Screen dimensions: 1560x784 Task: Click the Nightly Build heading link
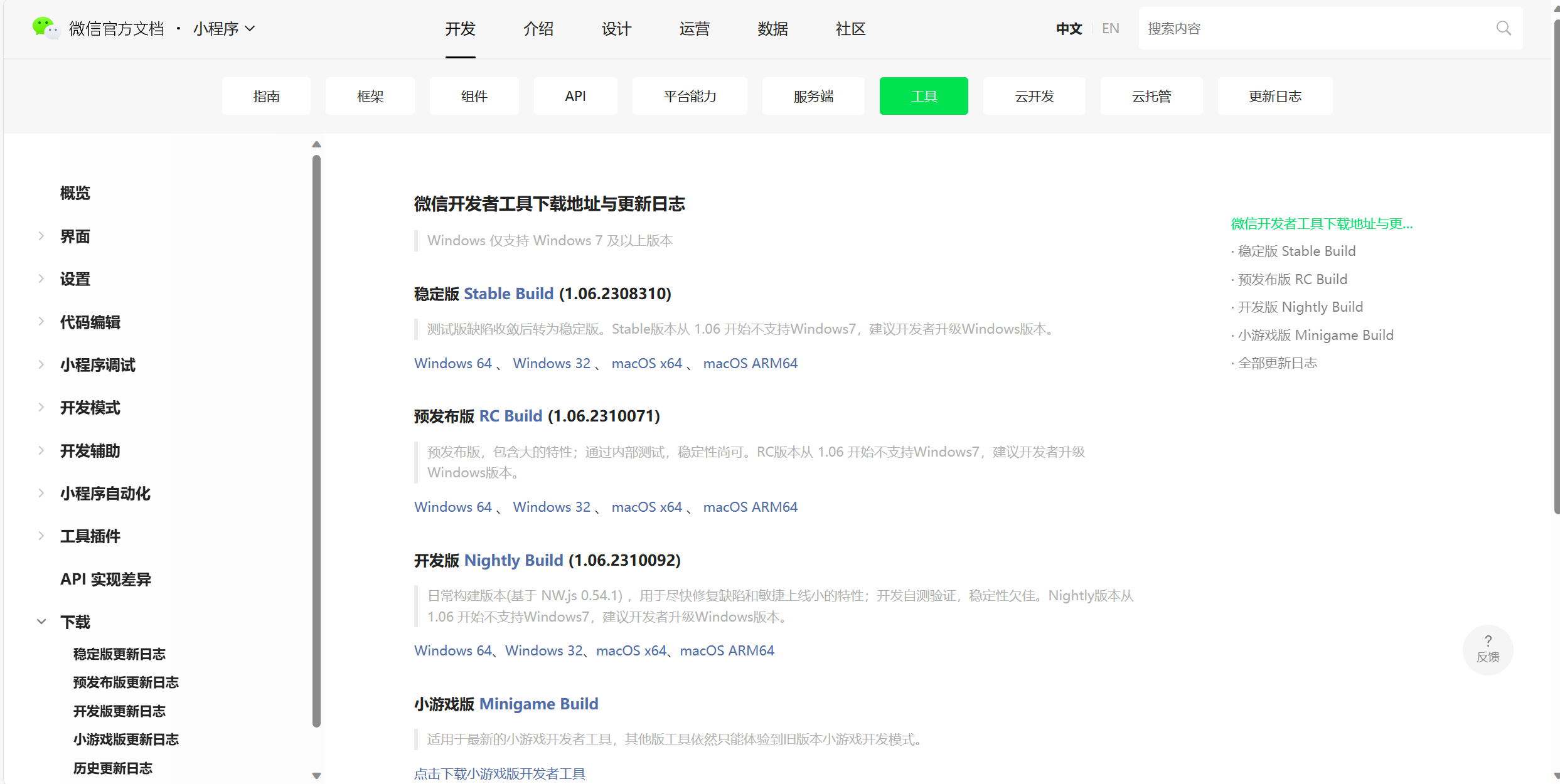(513, 560)
